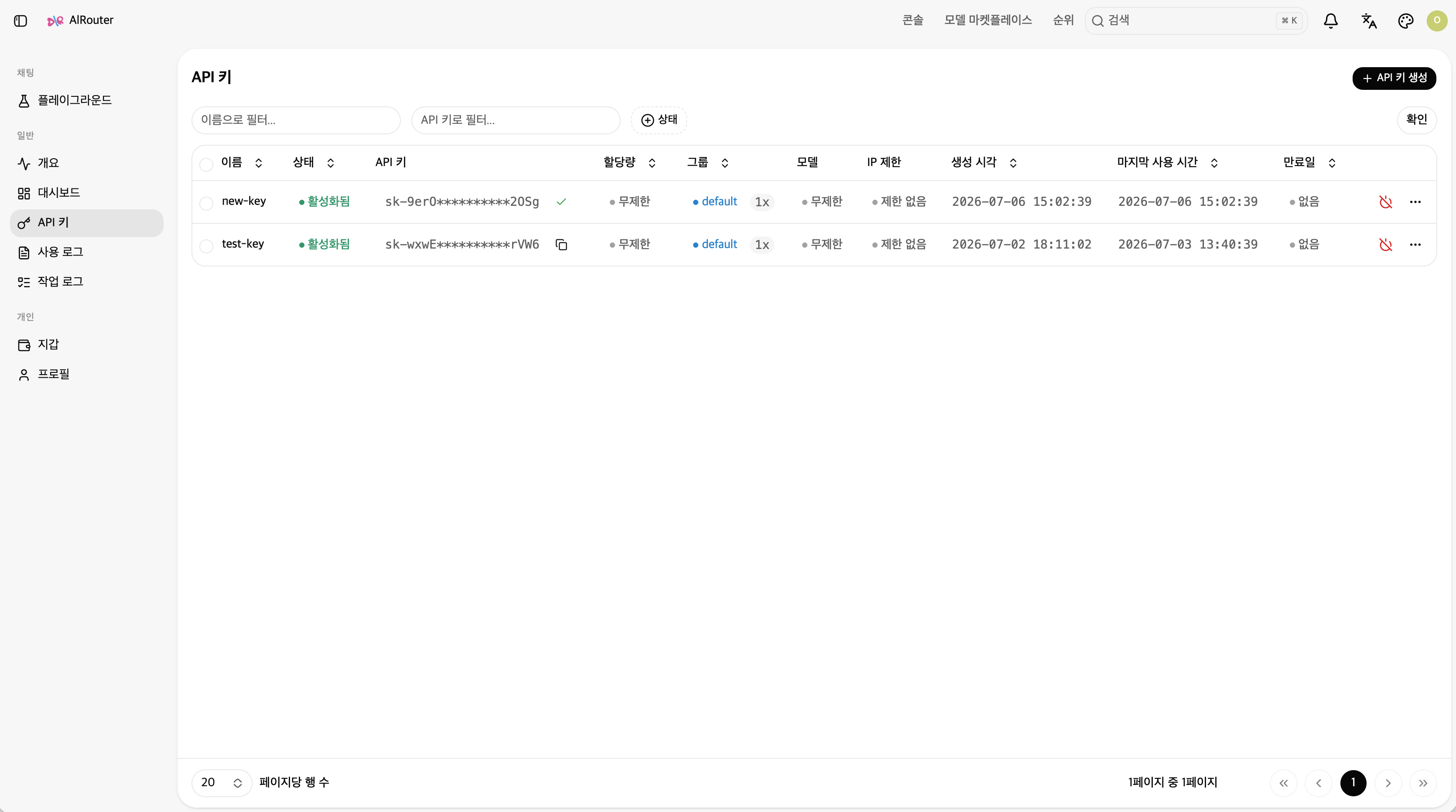Open more actions for test-key row
The image size is (1456, 812).
(x=1415, y=245)
